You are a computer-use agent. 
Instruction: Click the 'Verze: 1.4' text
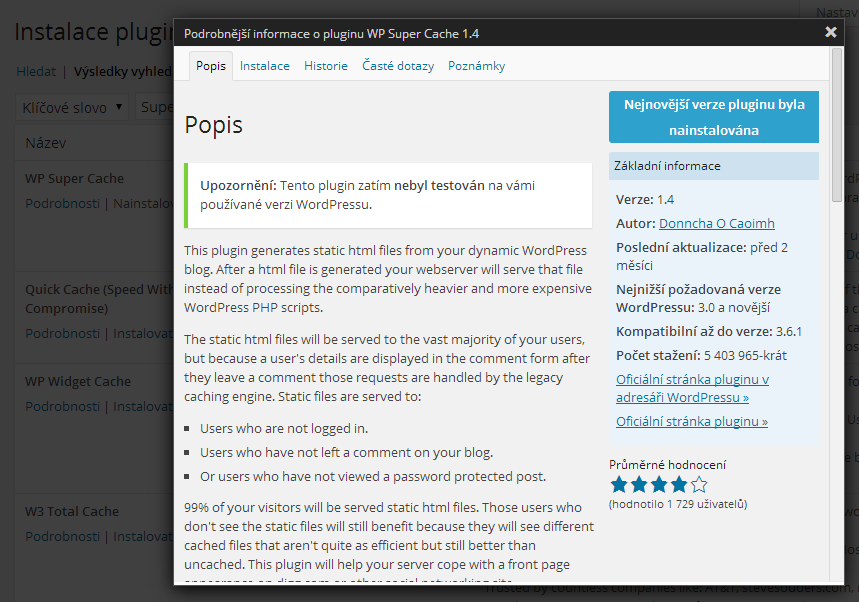645,199
